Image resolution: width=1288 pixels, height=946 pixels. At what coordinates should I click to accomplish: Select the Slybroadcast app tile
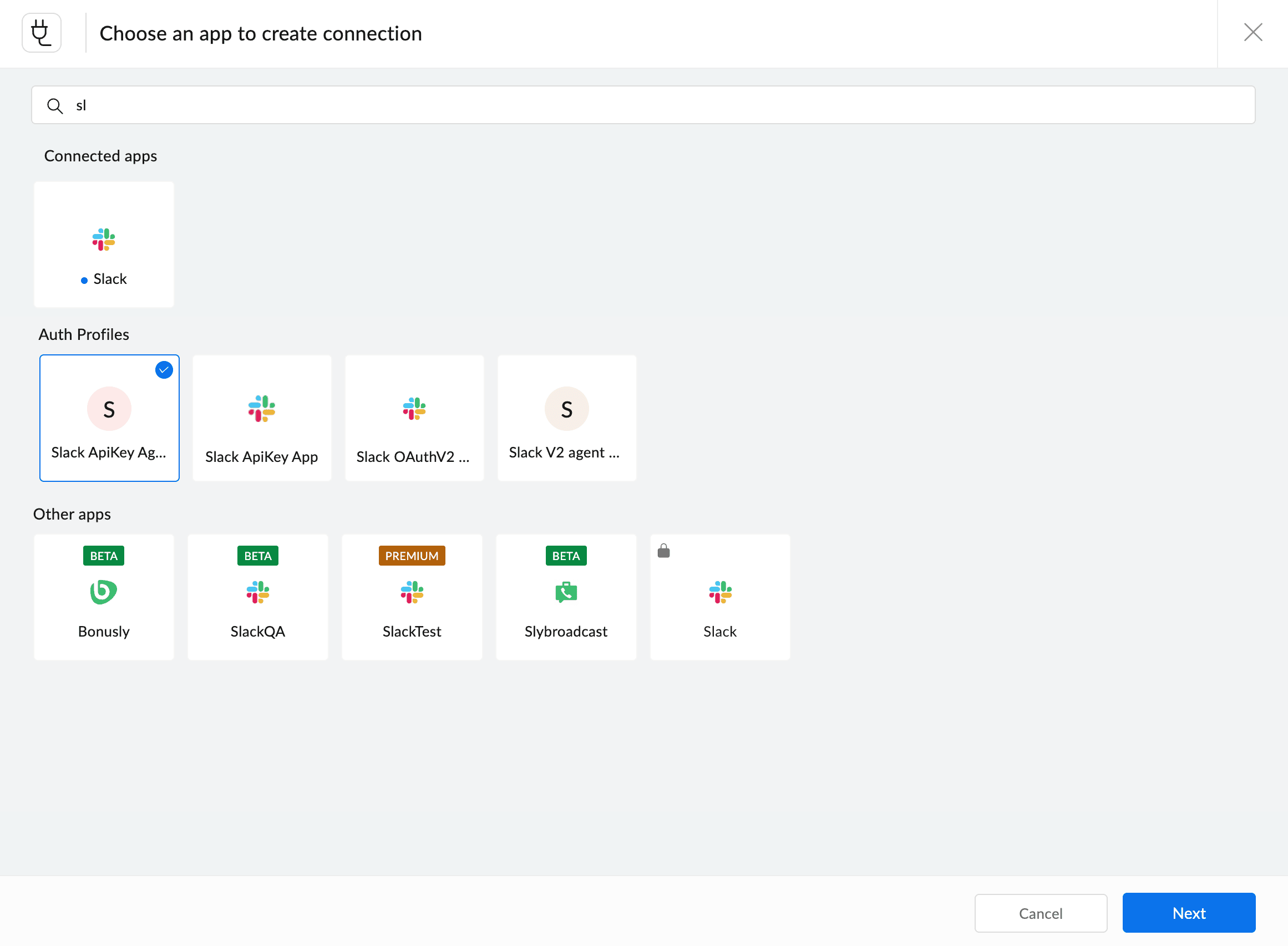pyautogui.click(x=566, y=597)
